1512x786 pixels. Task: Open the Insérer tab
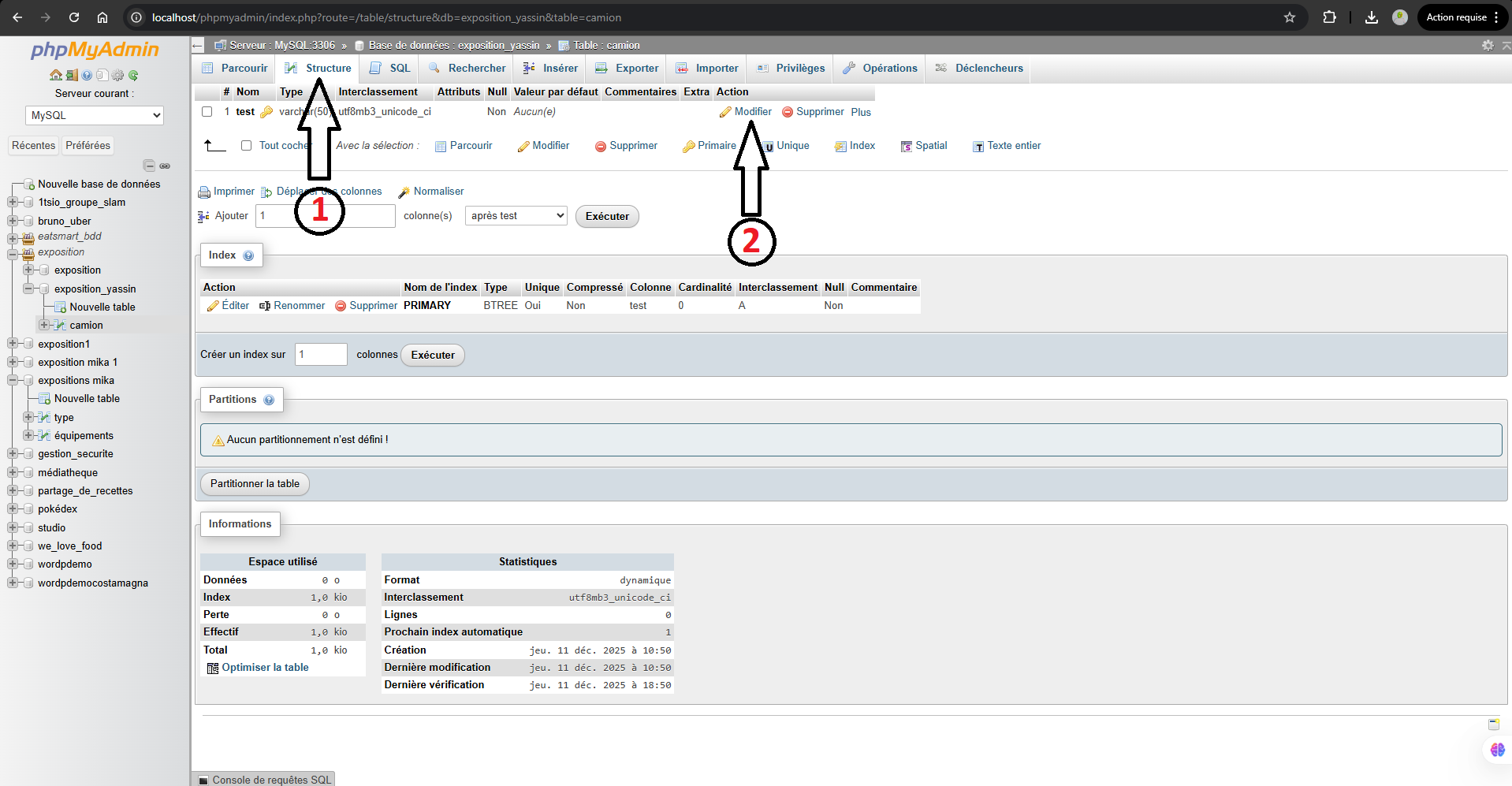click(x=549, y=68)
